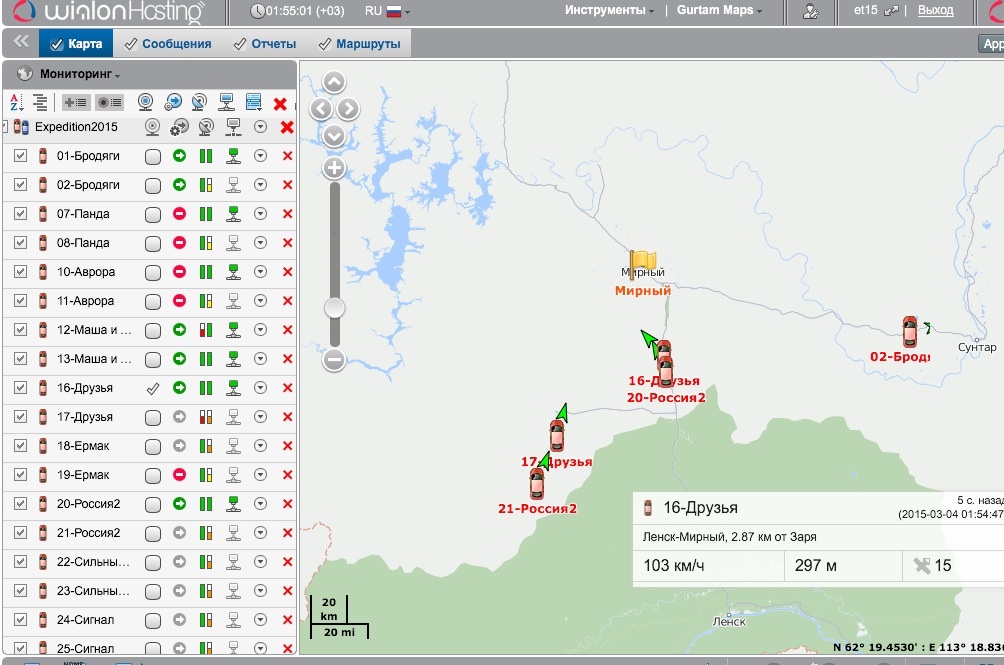Open the Мониторинг panel dropdown
Image resolution: width=1004 pixels, height=665 pixels.
[80, 74]
